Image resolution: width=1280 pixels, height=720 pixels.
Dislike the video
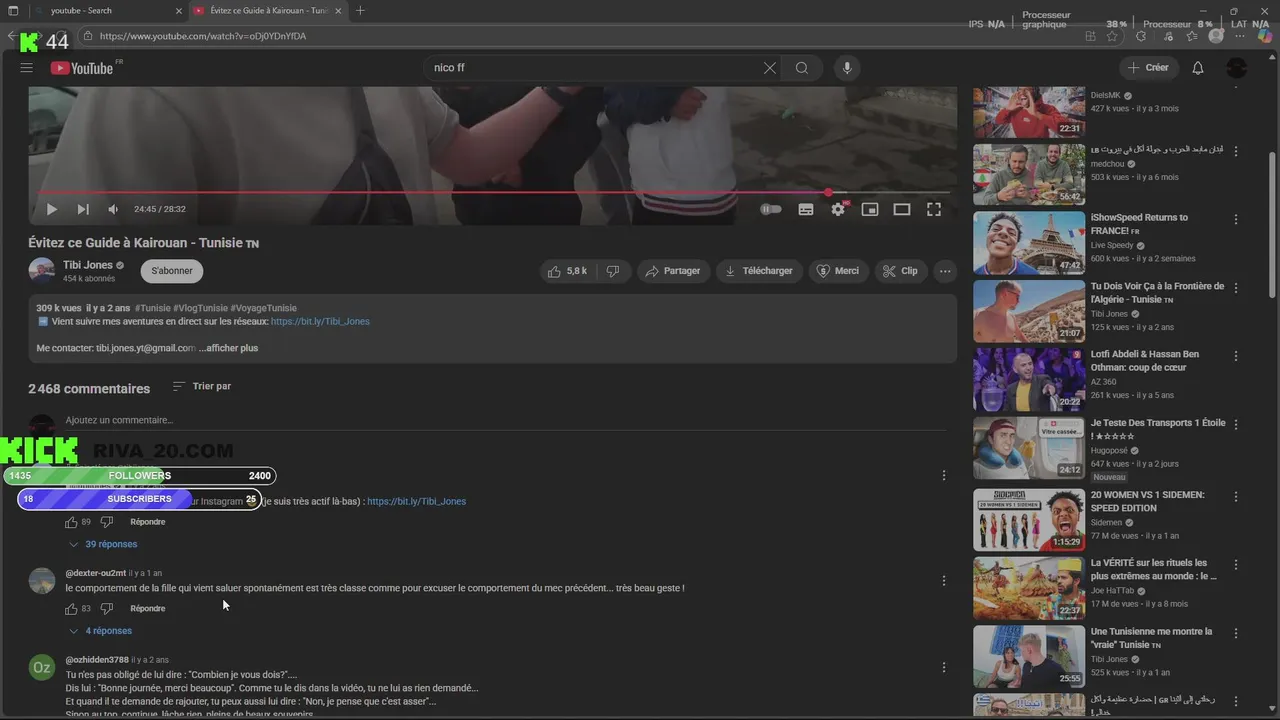click(x=613, y=271)
